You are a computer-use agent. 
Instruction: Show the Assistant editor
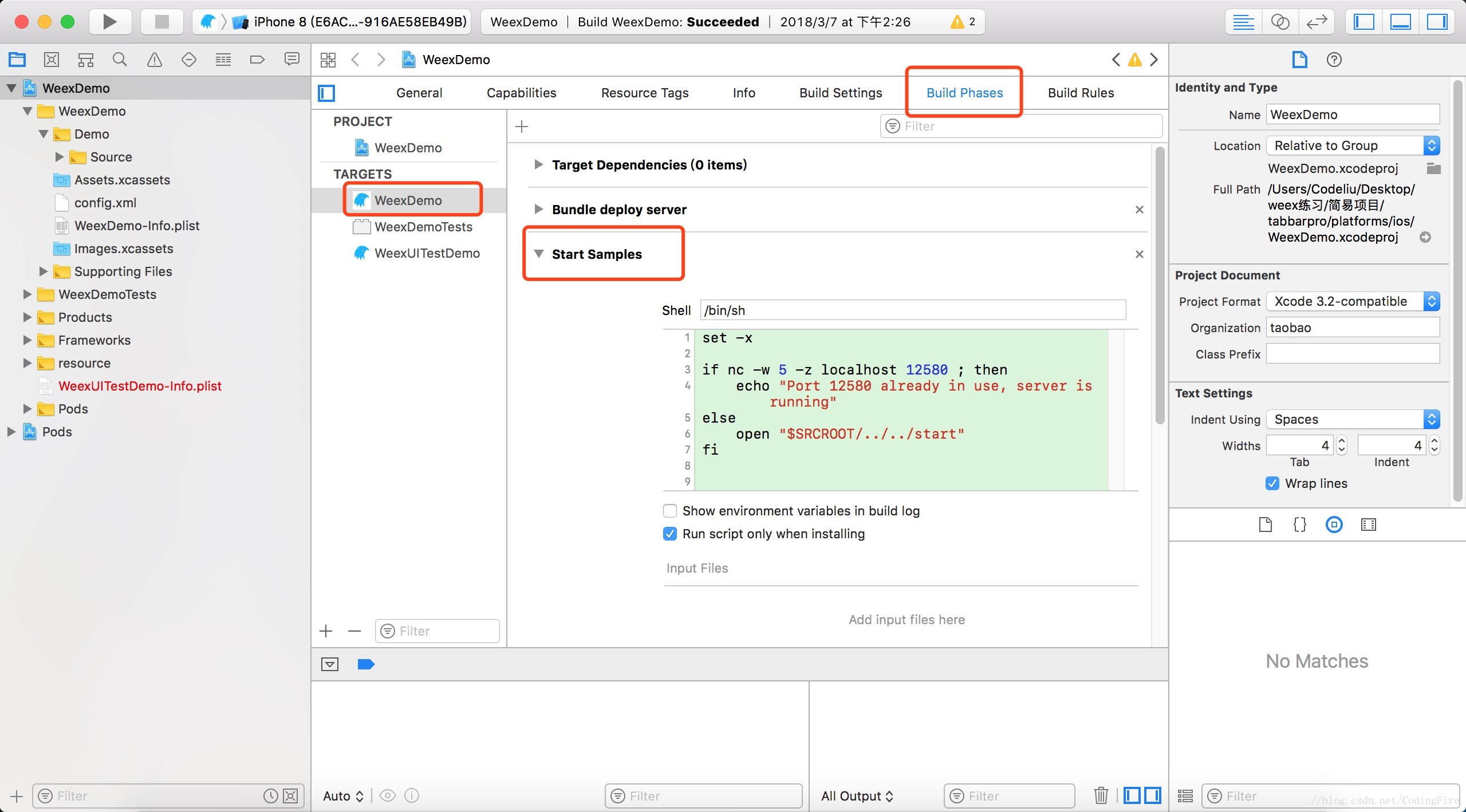click(x=1280, y=22)
